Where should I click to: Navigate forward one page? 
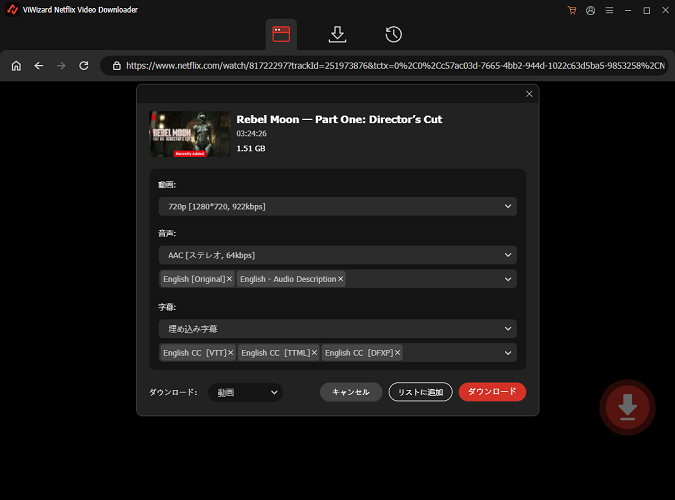pyautogui.click(x=61, y=65)
